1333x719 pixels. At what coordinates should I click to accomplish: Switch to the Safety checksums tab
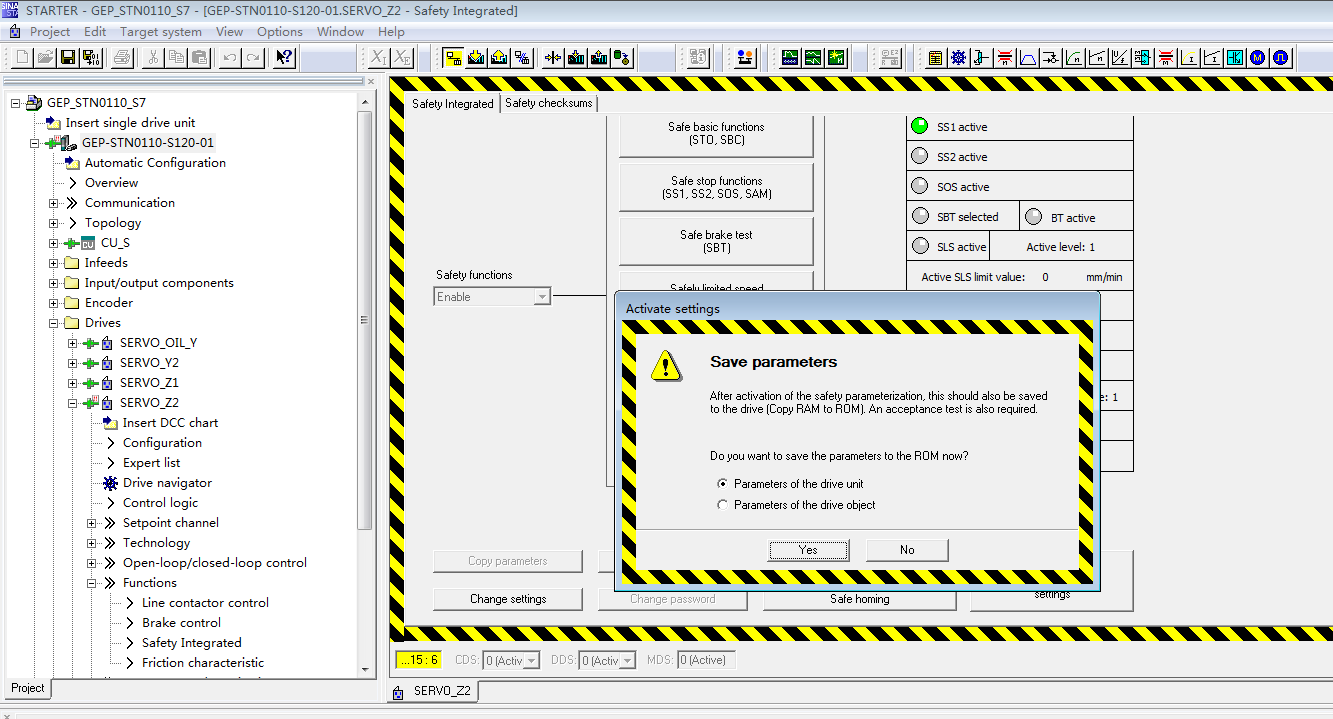548,103
